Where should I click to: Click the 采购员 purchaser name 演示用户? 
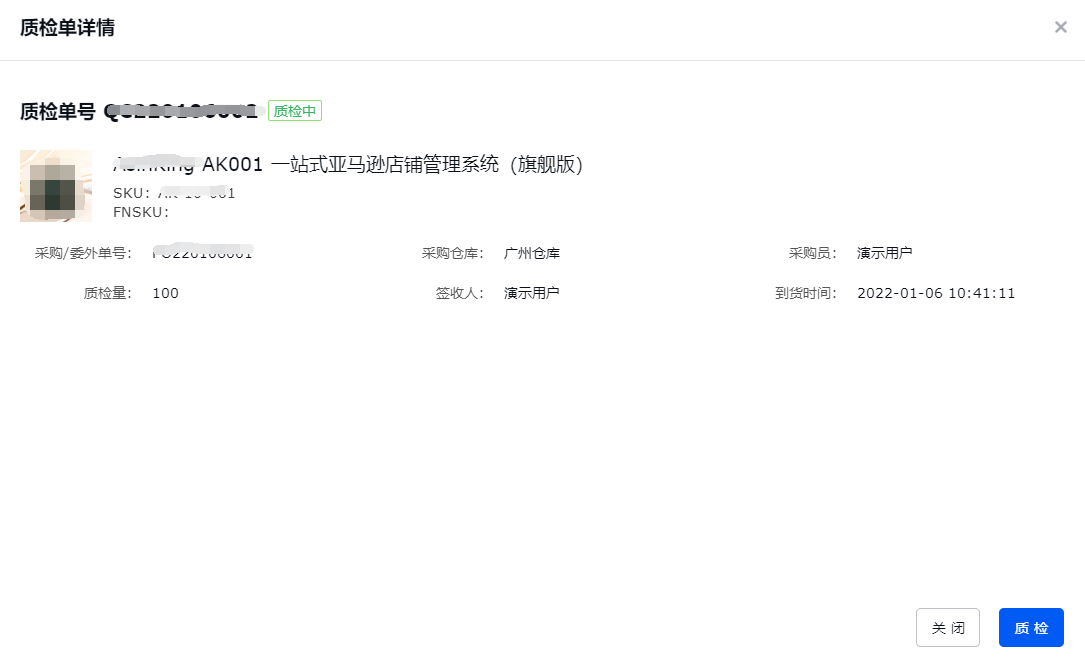point(884,253)
